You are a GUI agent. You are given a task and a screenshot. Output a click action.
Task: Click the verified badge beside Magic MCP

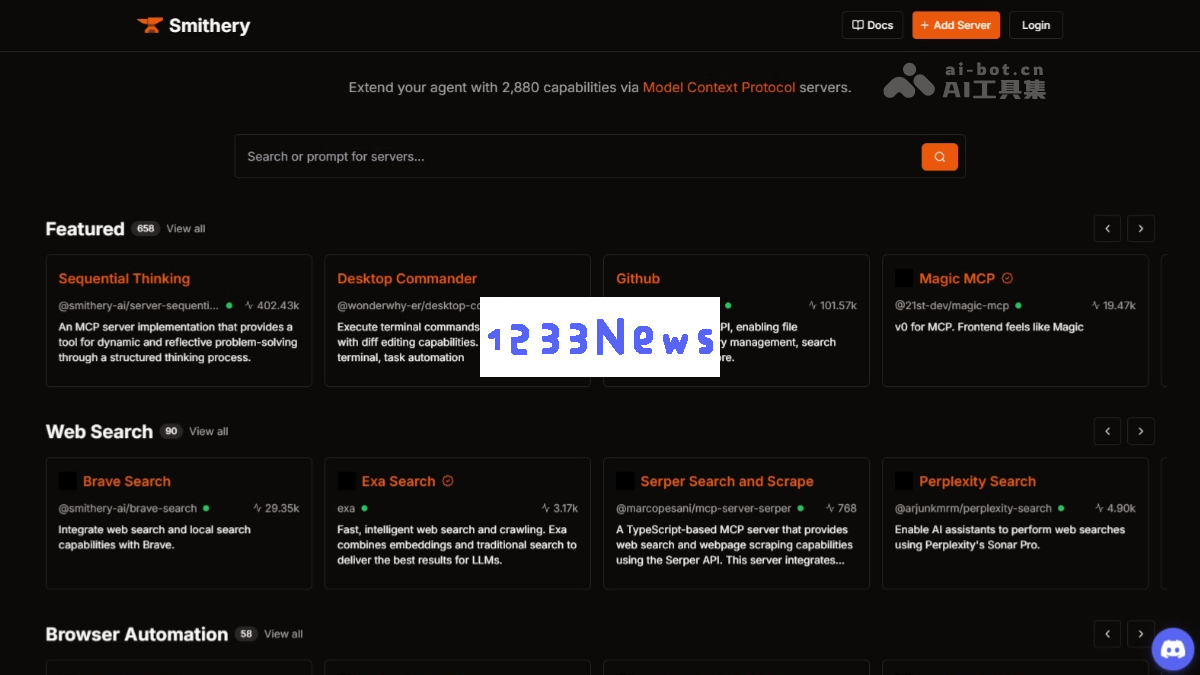click(1007, 278)
